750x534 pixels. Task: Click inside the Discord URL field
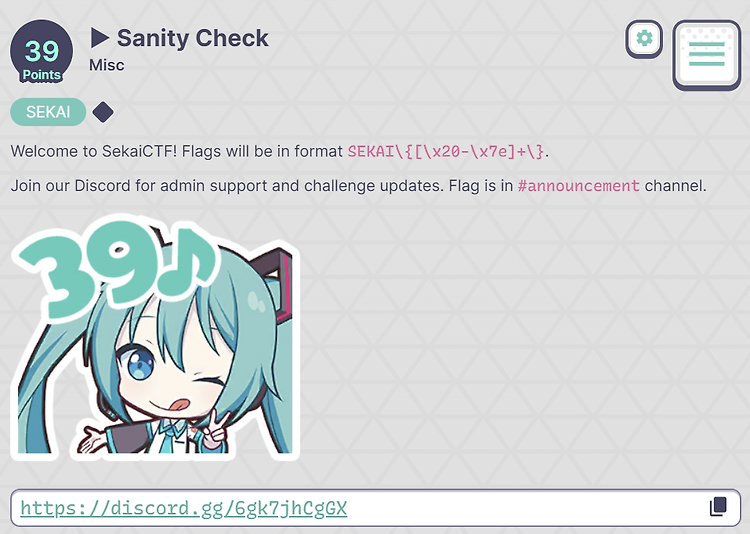[x=375, y=507]
